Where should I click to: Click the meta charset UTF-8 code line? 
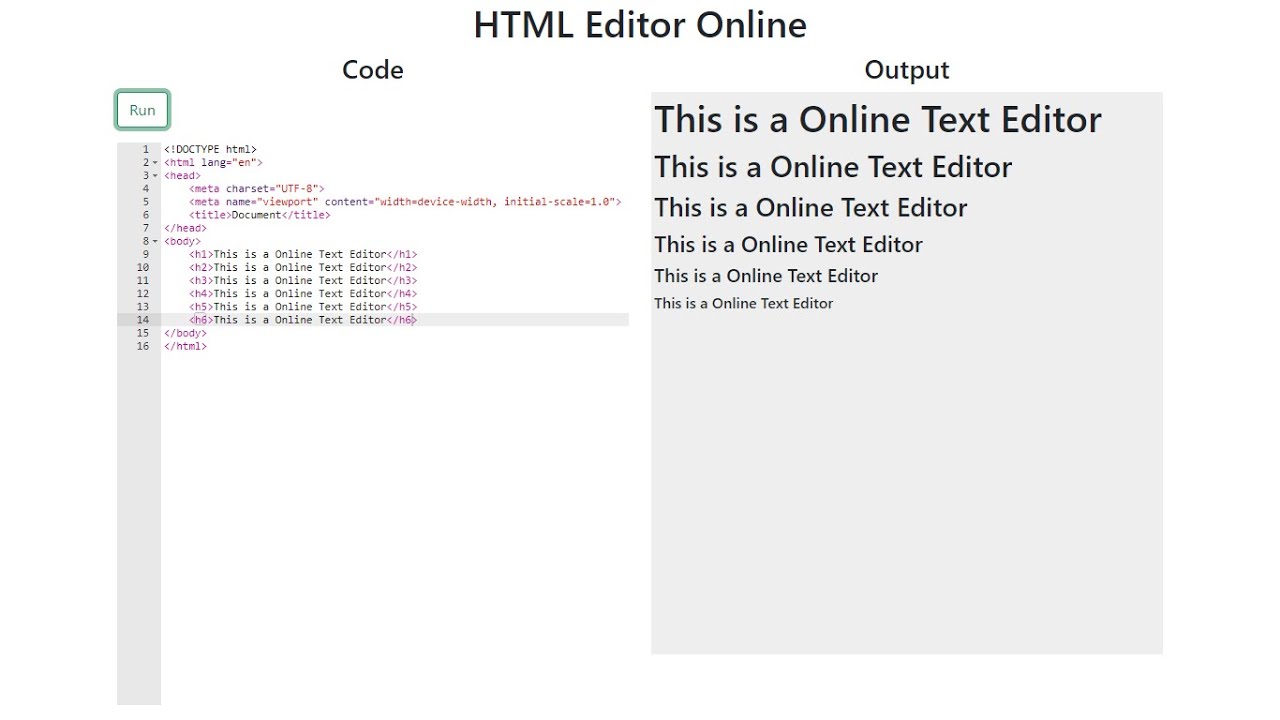pos(257,188)
